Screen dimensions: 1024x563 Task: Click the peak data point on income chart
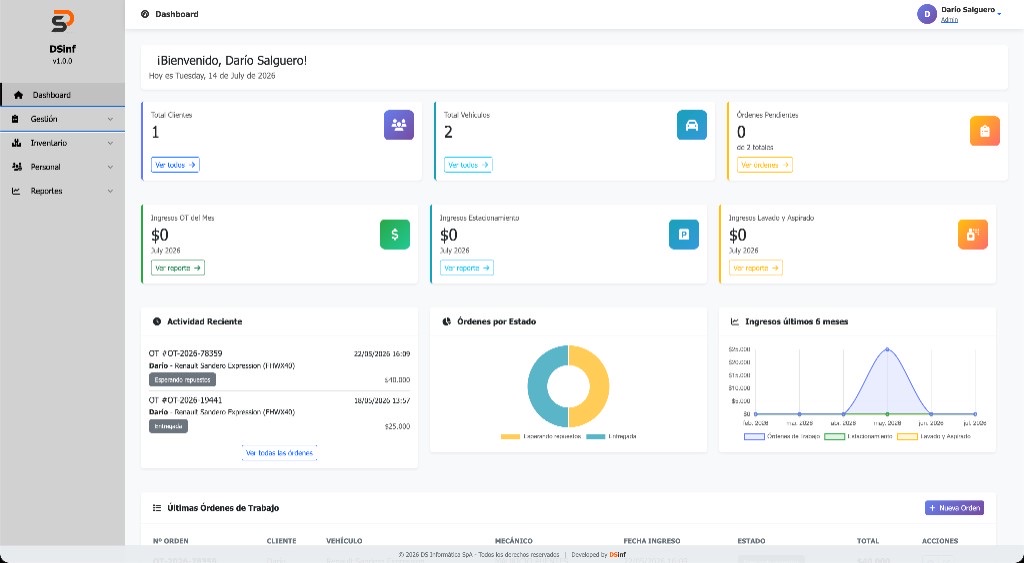[887, 349]
